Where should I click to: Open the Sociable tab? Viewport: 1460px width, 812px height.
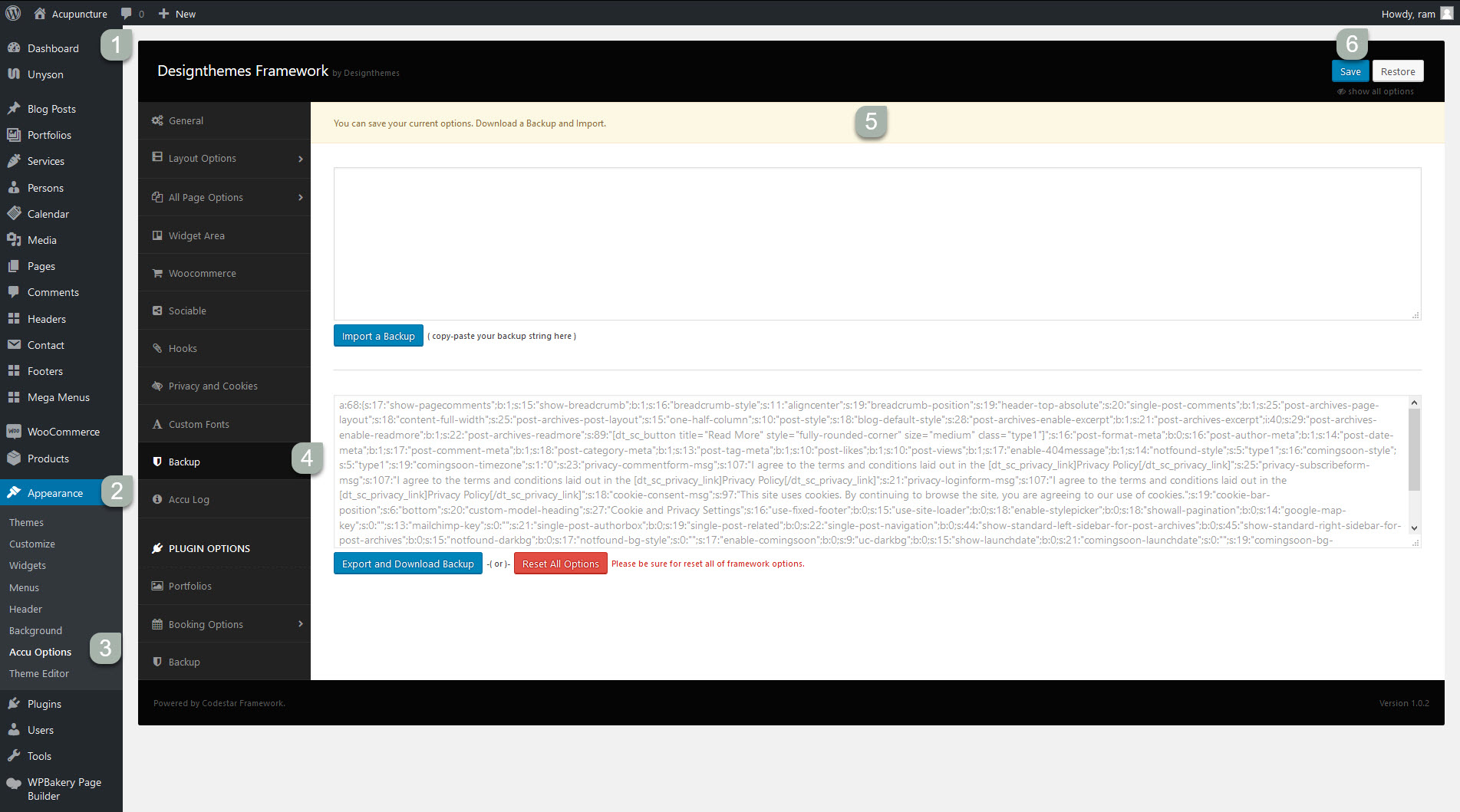pyautogui.click(x=224, y=311)
